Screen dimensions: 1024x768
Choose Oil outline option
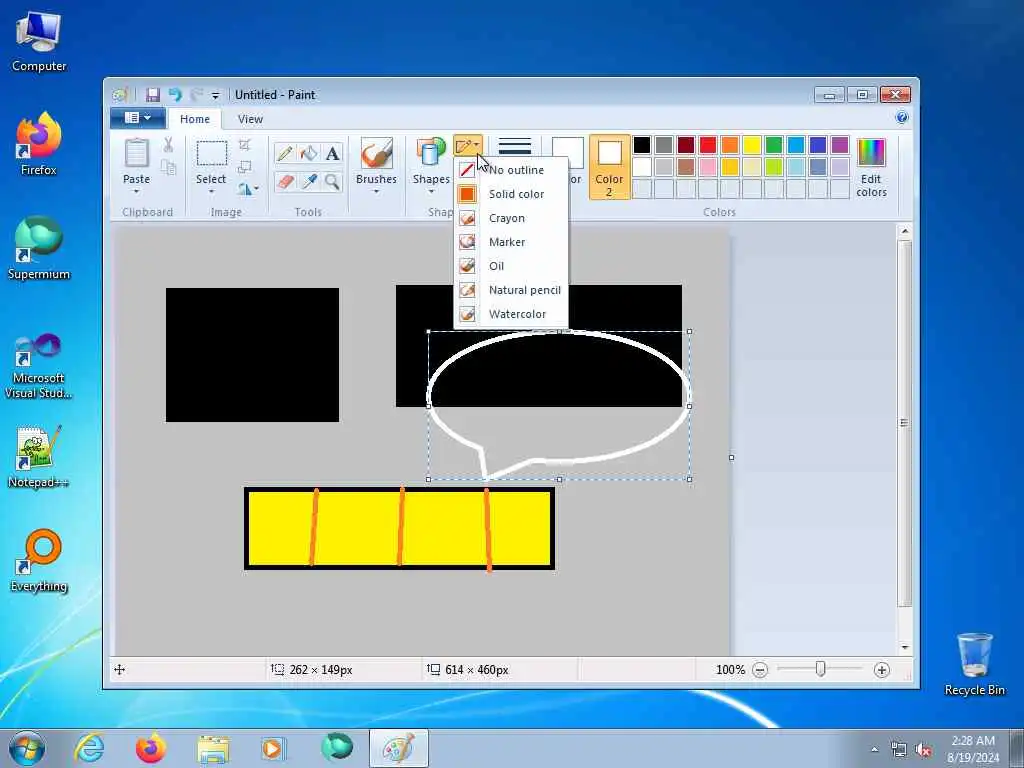click(x=511, y=266)
